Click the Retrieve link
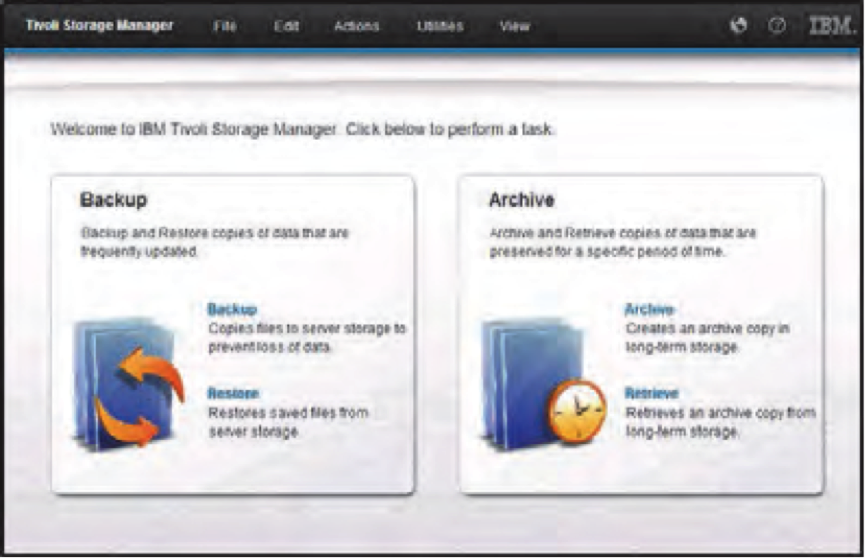Image resolution: width=865 pixels, height=558 pixels. coord(651,394)
